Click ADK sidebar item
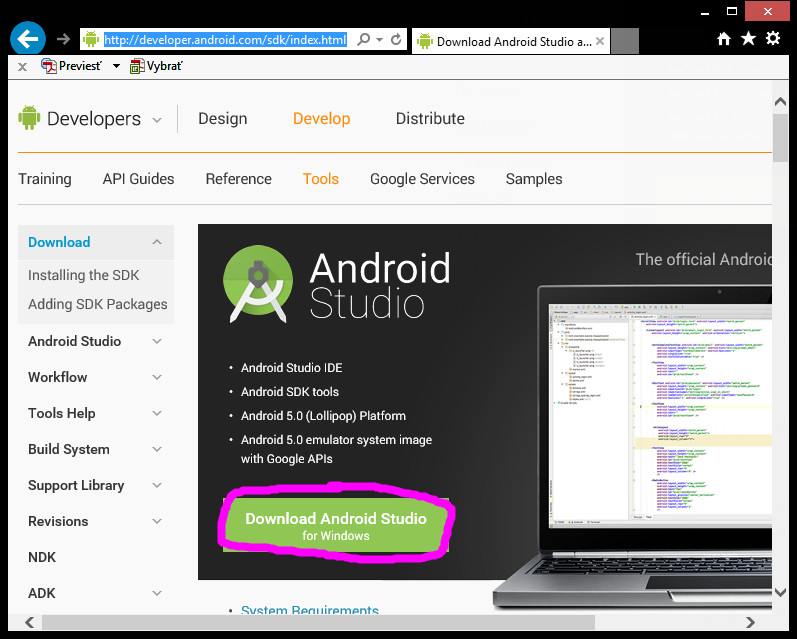Screen dimensions: 797x639 point(42,593)
